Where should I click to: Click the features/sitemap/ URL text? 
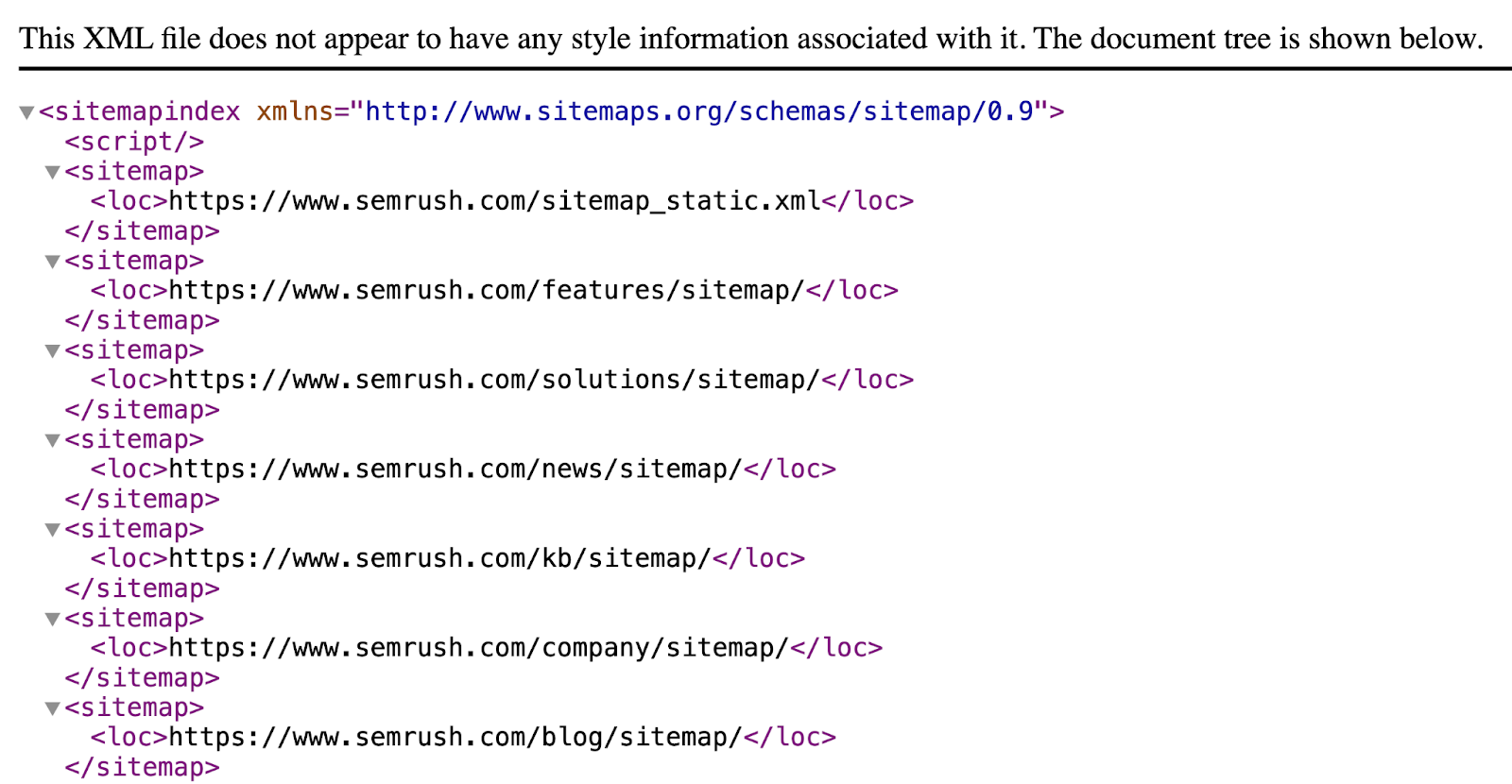(486, 291)
